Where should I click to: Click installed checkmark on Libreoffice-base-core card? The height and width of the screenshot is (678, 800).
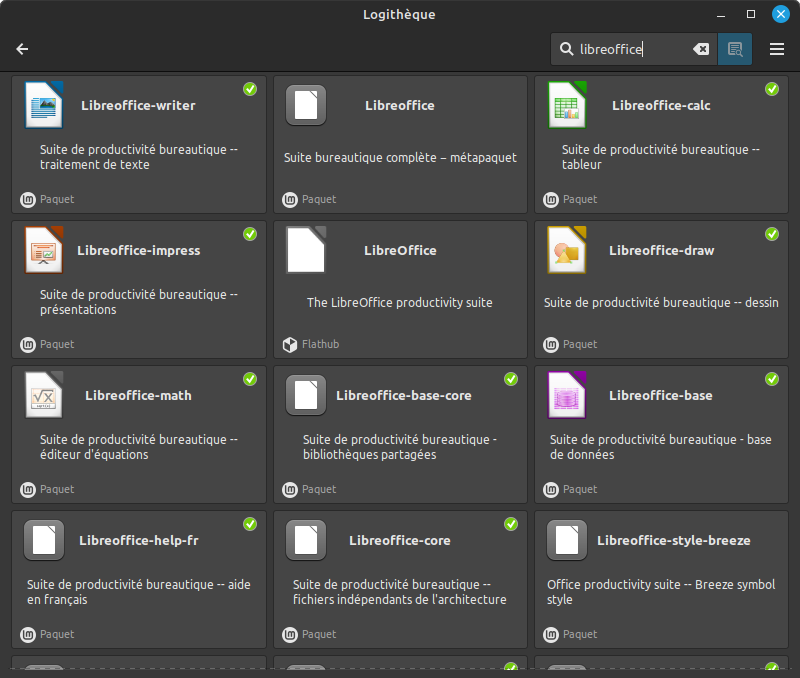click(511, 379)
